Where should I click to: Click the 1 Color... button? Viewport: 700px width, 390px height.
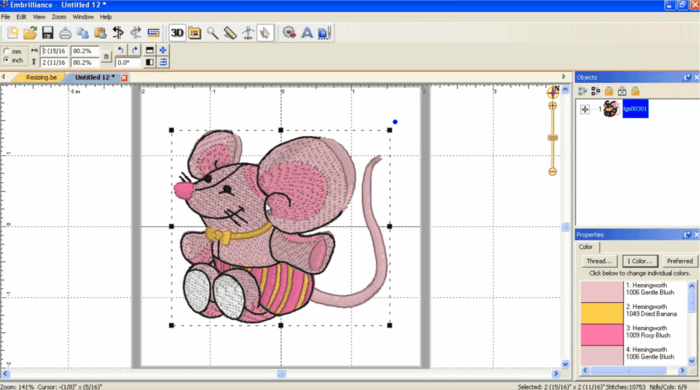point(640,261)
